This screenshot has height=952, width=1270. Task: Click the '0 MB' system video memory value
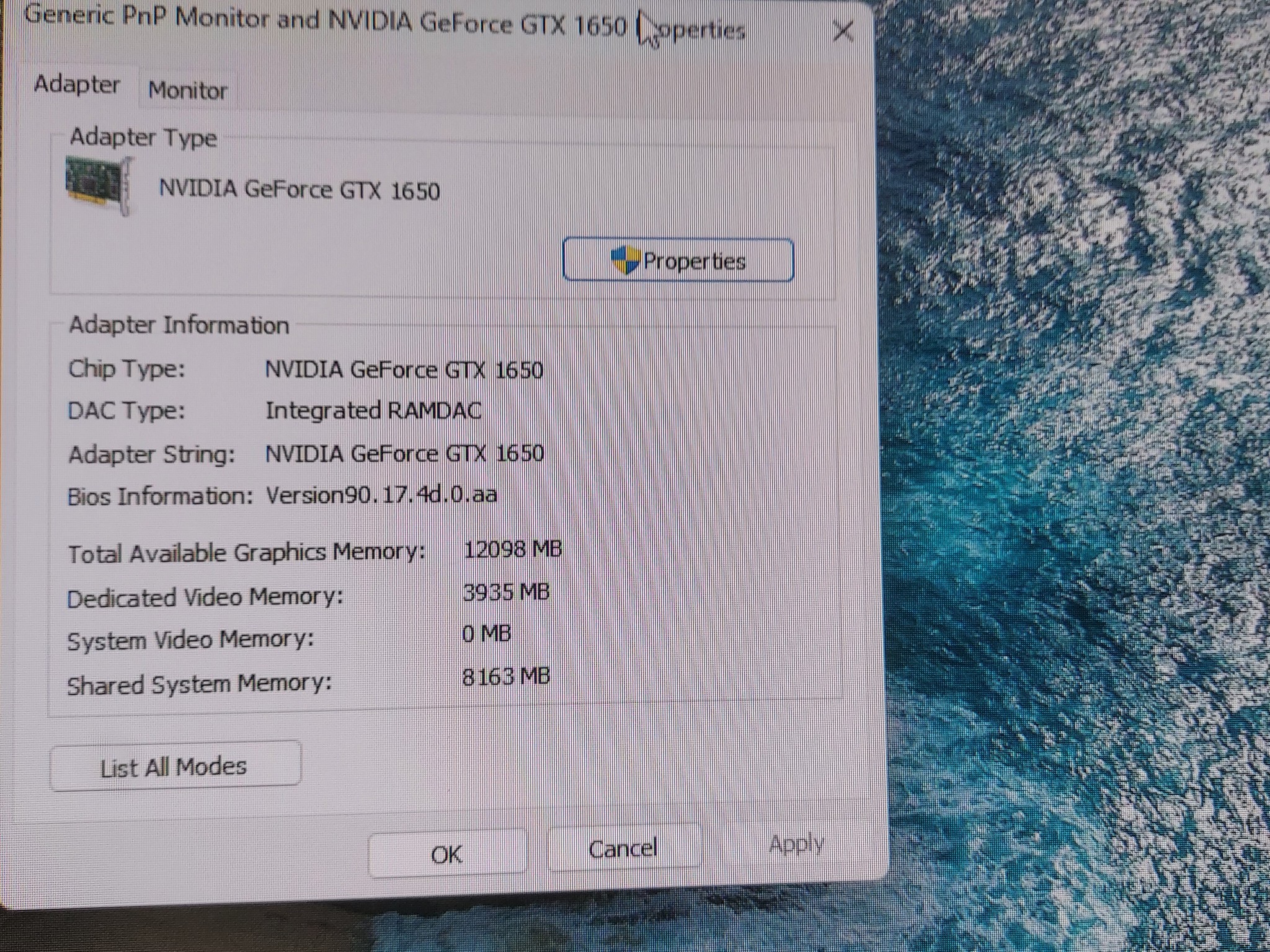pos(487,633)
